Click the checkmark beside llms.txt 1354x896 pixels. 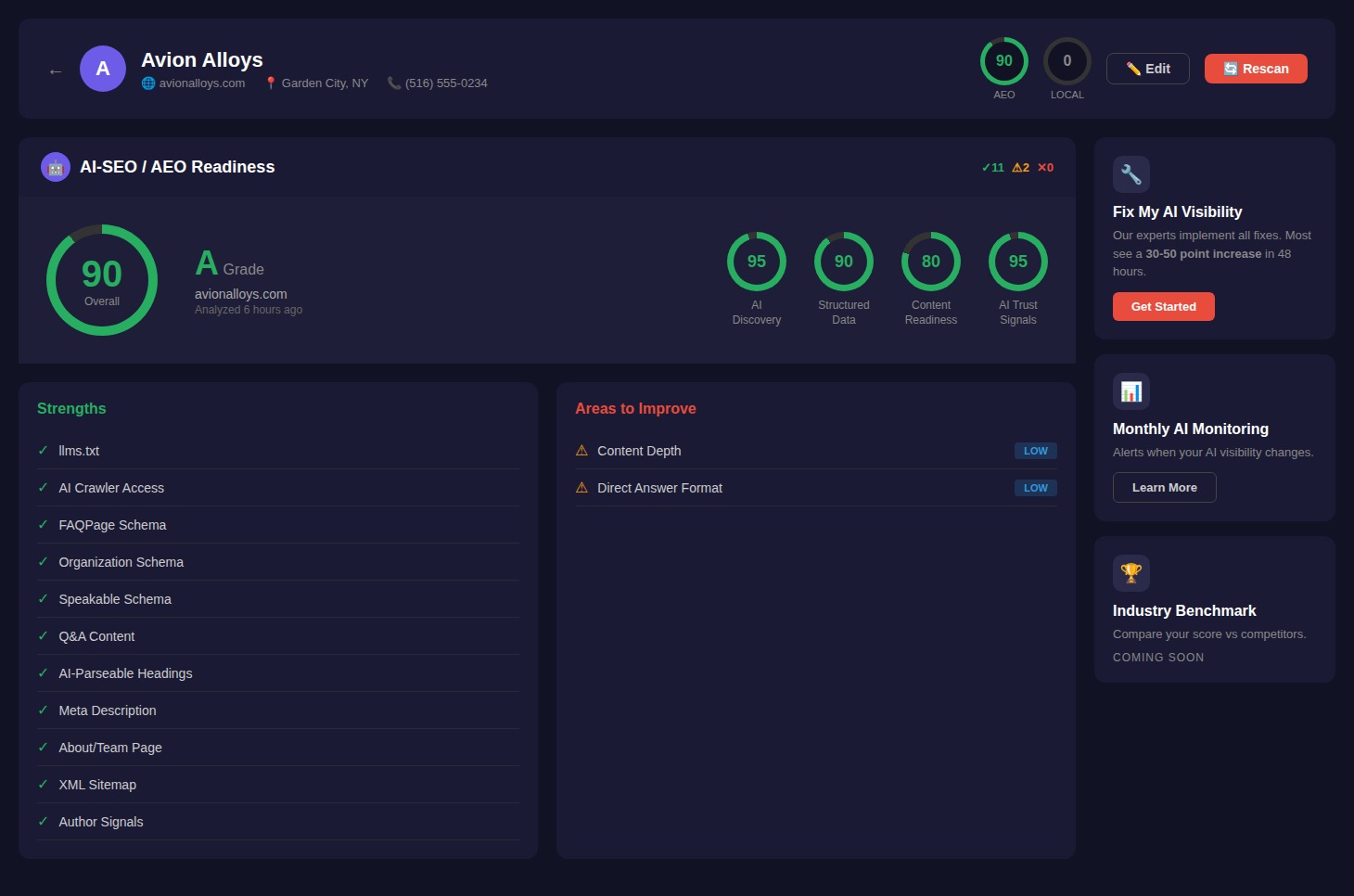pyautogui.click(x=43, y=451)
